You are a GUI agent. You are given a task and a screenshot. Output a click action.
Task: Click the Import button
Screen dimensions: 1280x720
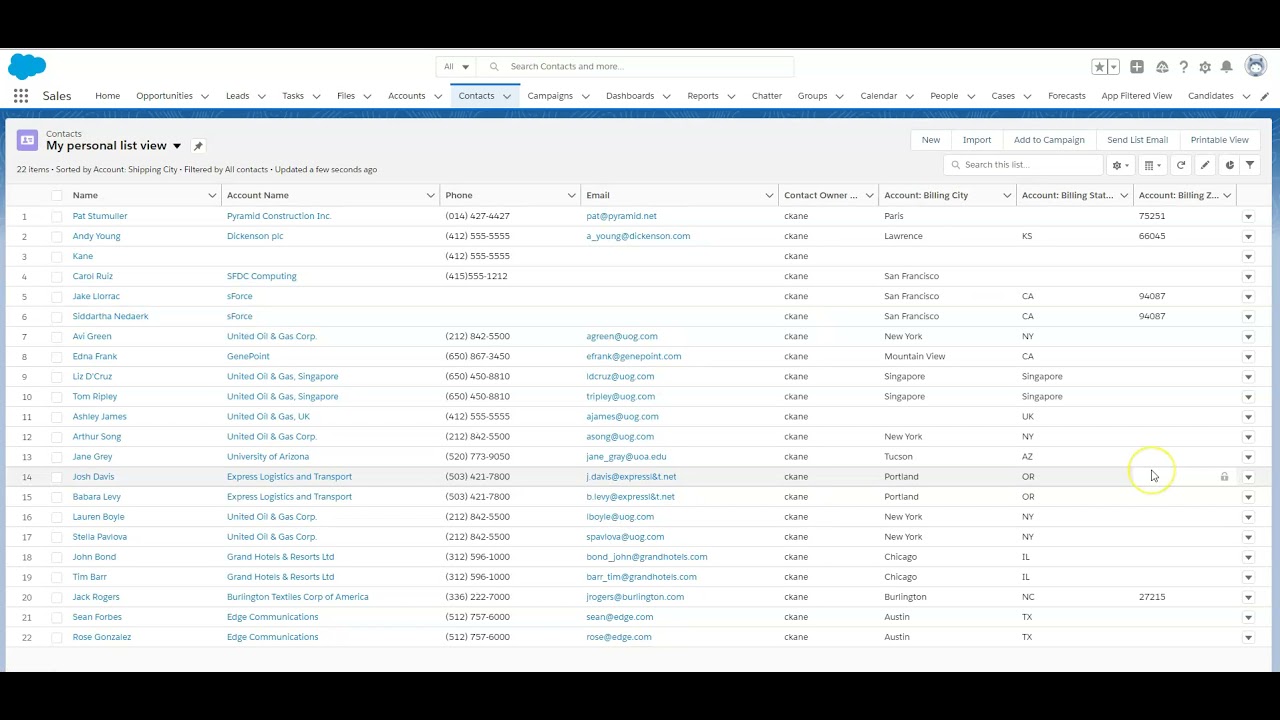click(x=977, y=140)
